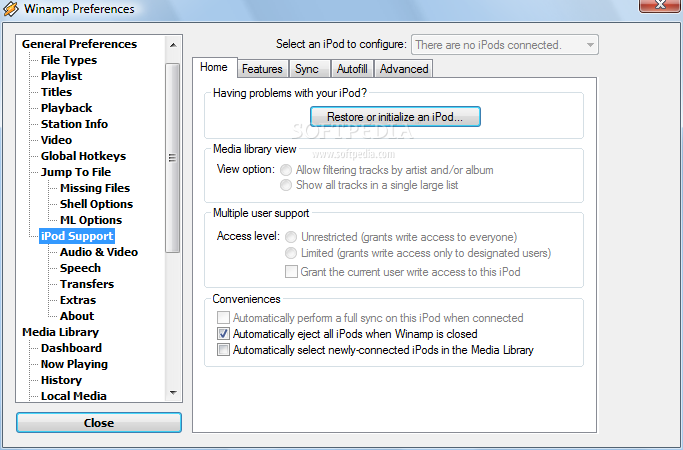This screenshot has height=450, width=683.
Task: Select Media Library in preferences tree
Action: 60,332
